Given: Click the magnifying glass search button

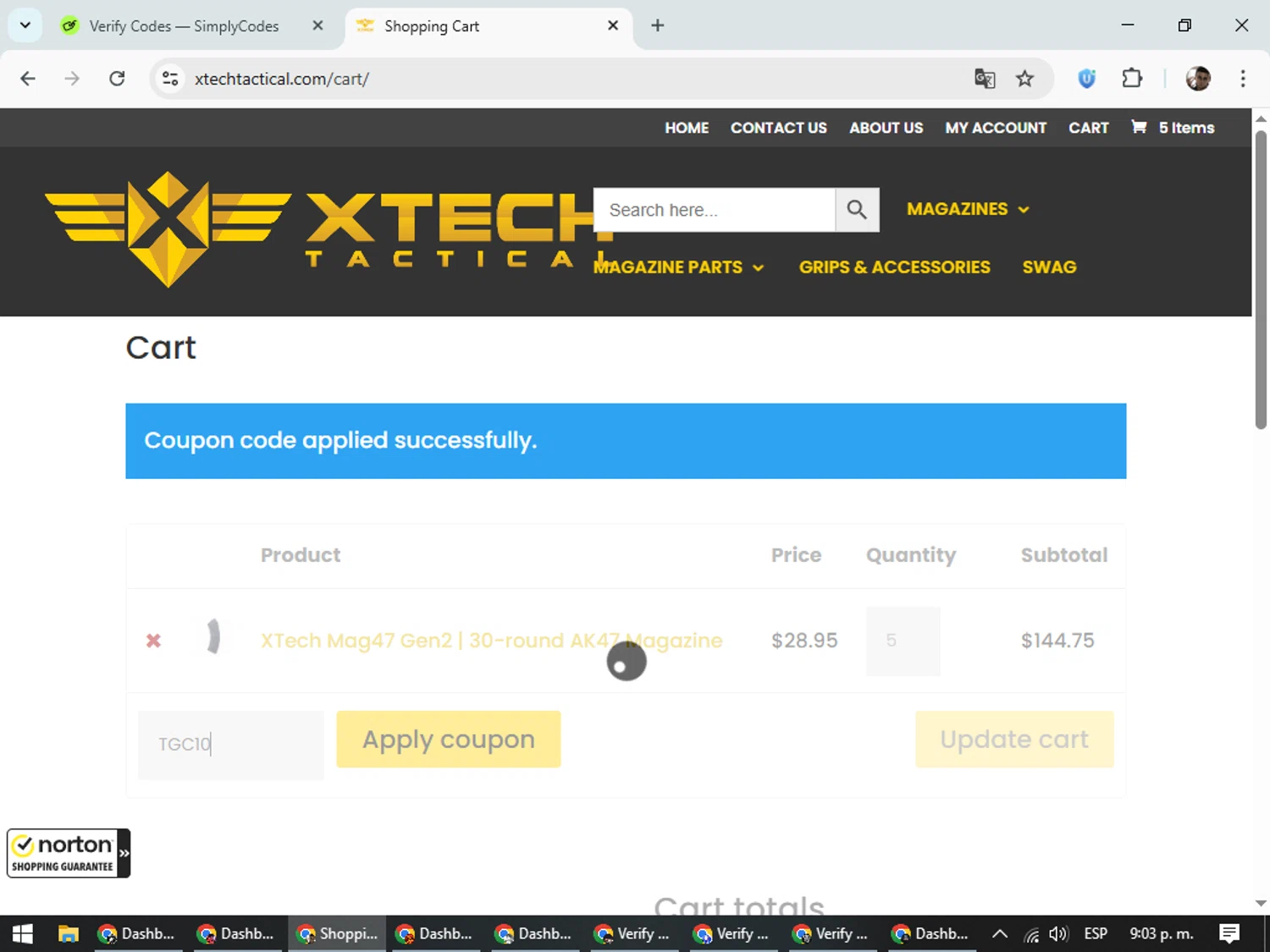Looking at the screenshot, I should pyautogui.click(x=857, y=210).
